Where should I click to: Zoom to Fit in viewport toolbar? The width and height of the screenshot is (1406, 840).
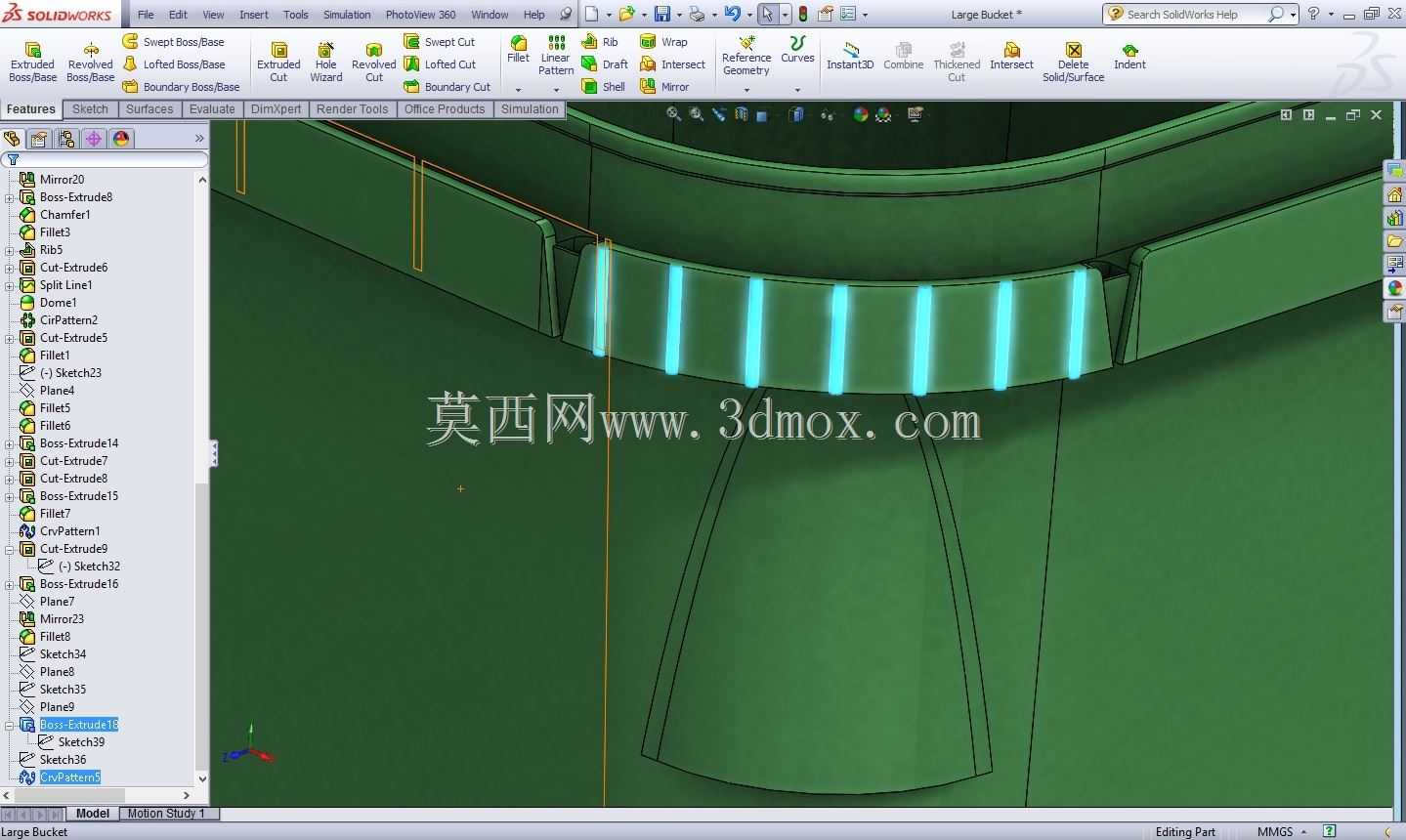pos(673,114)
